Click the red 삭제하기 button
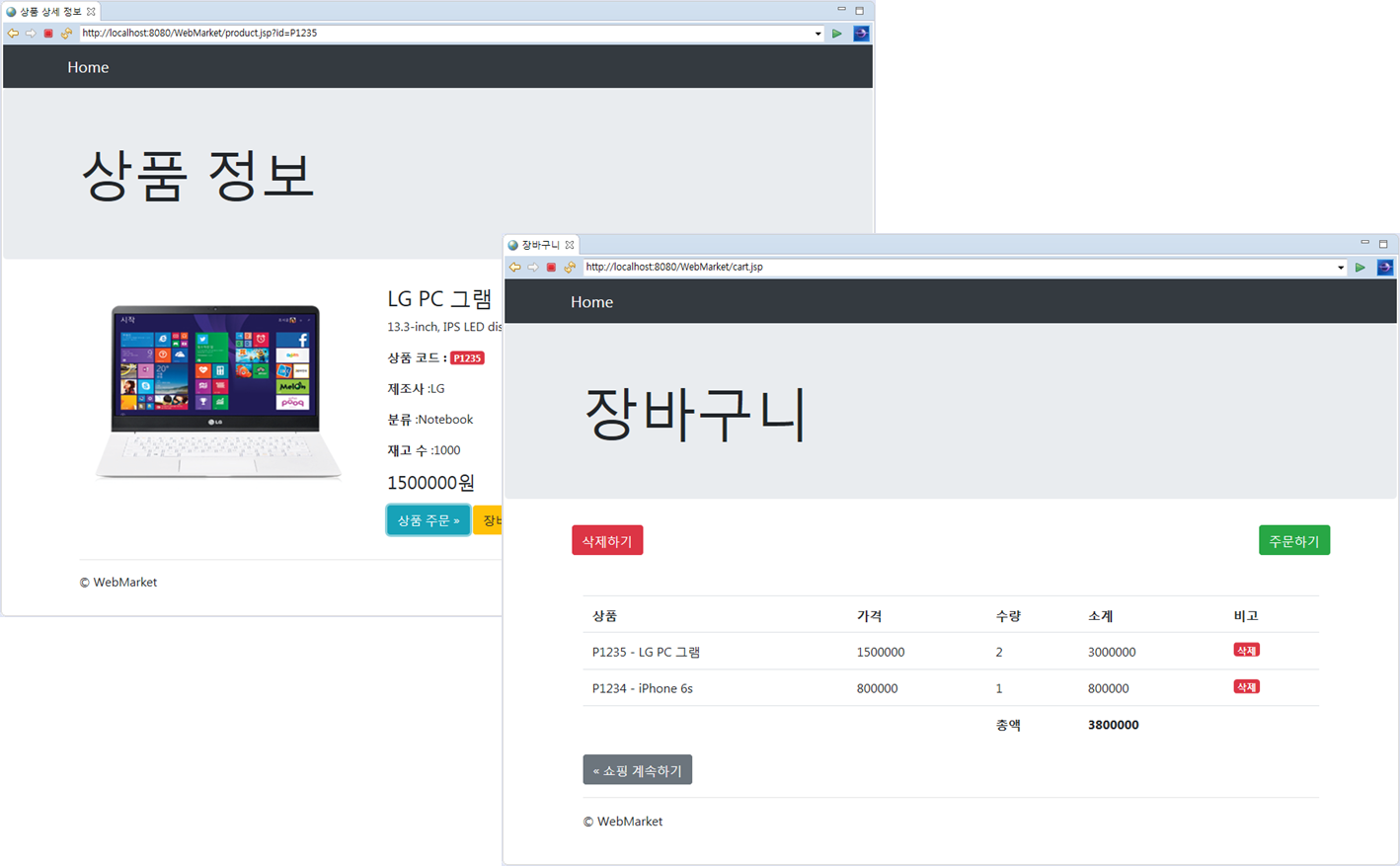The height and width of the screenshot is (866, 1400). pos(607,540)
